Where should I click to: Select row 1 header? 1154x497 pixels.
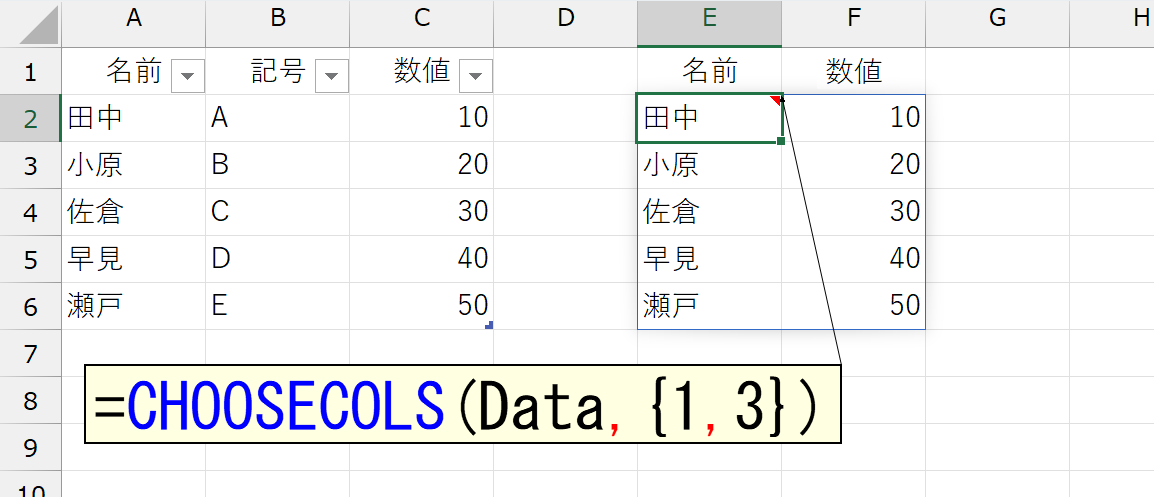coord(31,71)
